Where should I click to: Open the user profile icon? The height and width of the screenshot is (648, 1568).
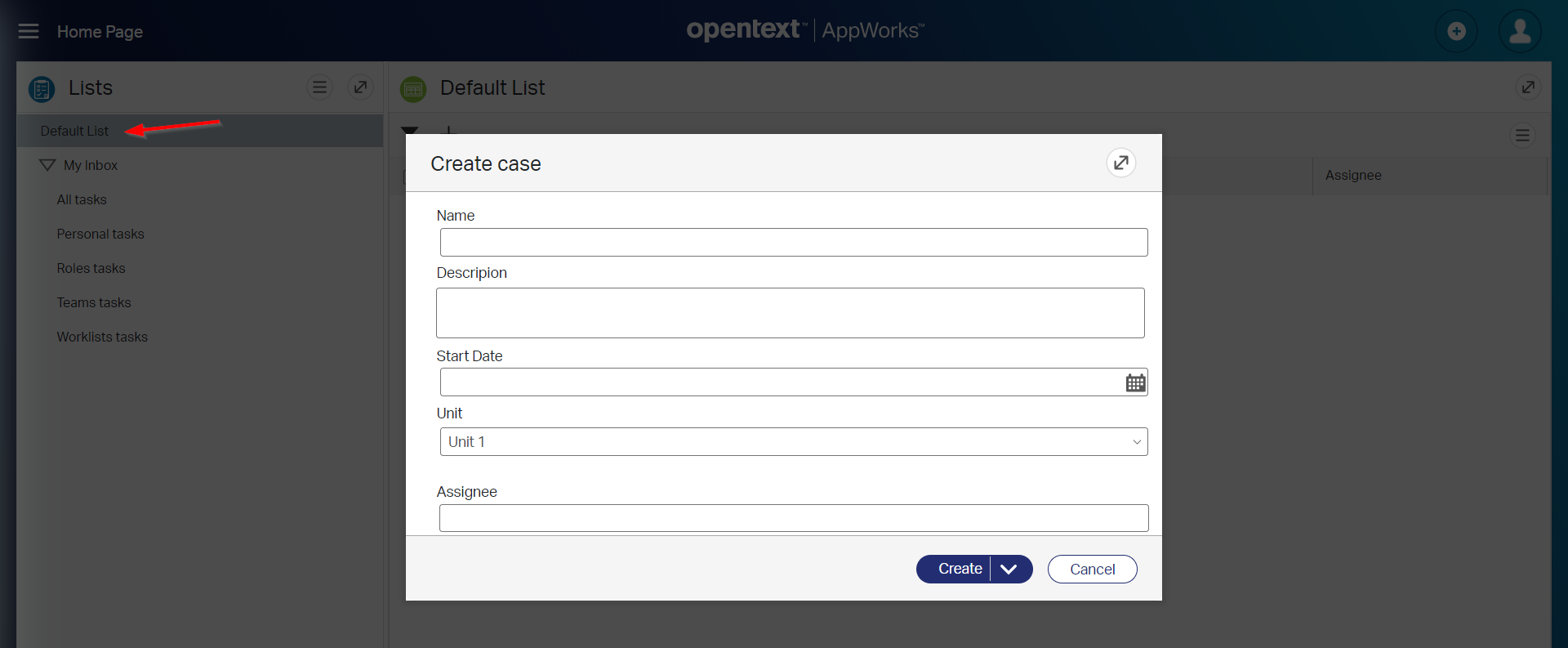coord(1520,31)
